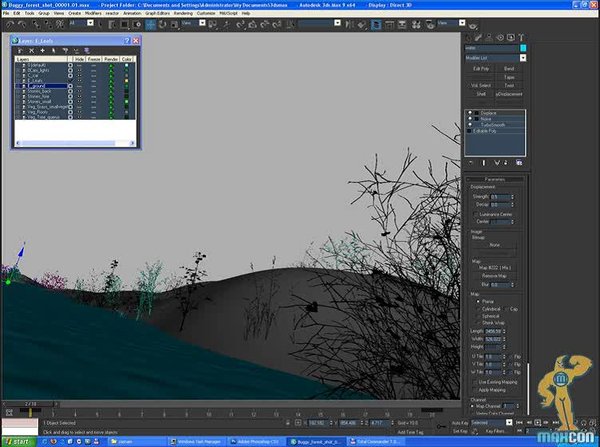Click the Align tool icon

click(x=362, y=25)
